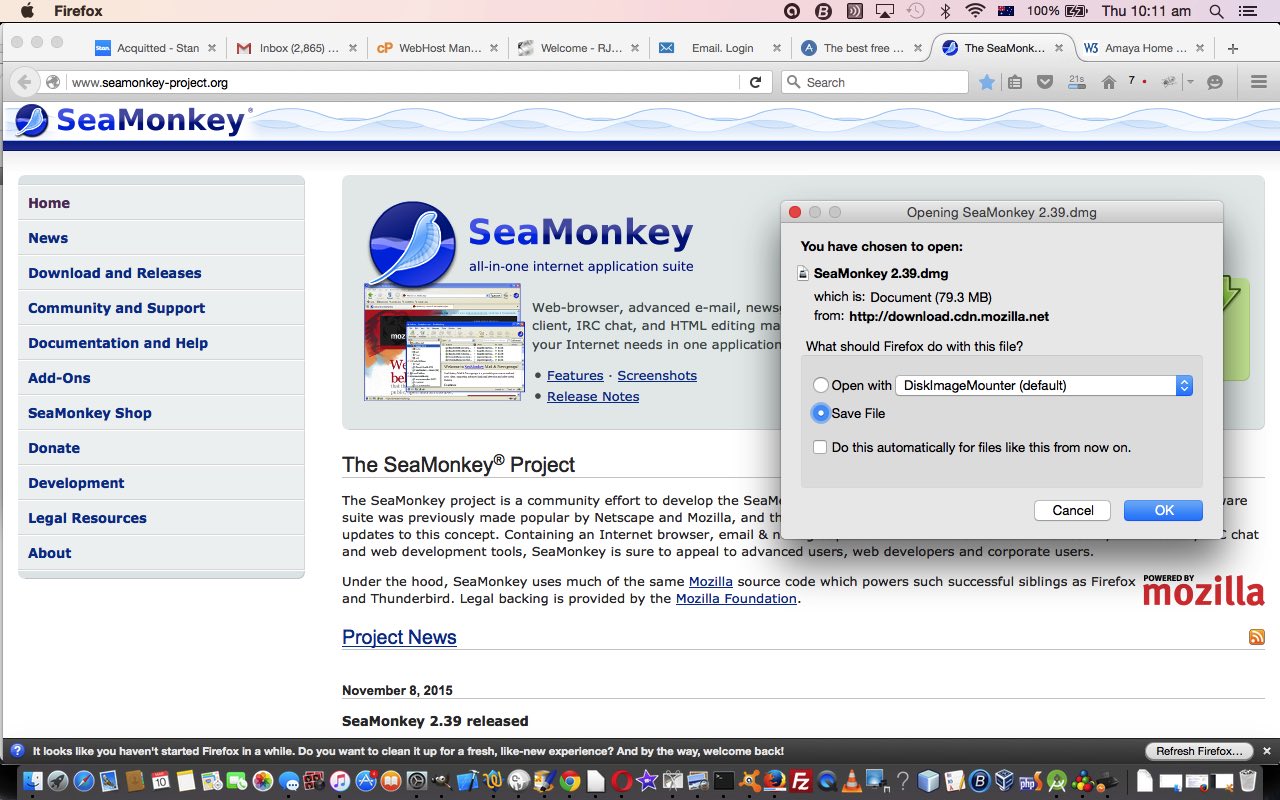Open the bookmarks list icon
The image size is (1280, 800).
(1015, 82)
